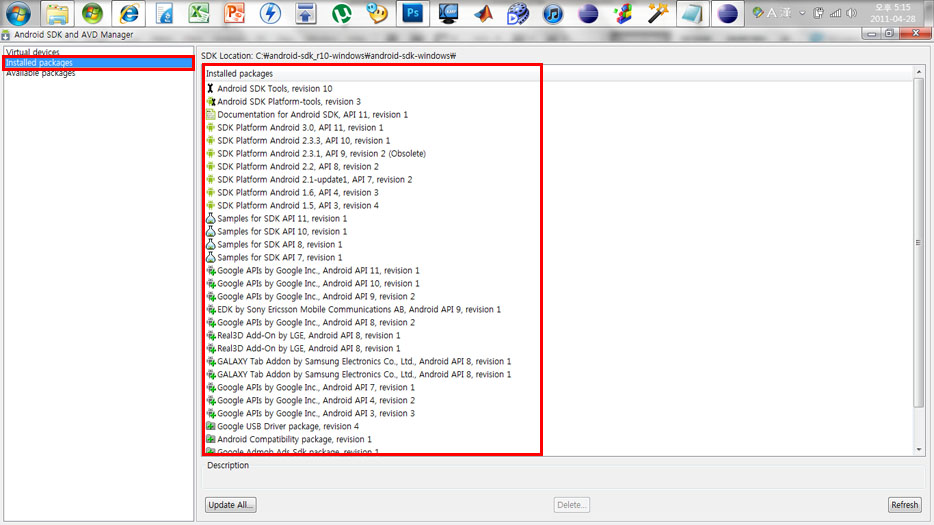Image resolution: width=934 pixels, height=525 pixels.
Task: Open the notepad taskbar icon
Action: coord(692,13)
